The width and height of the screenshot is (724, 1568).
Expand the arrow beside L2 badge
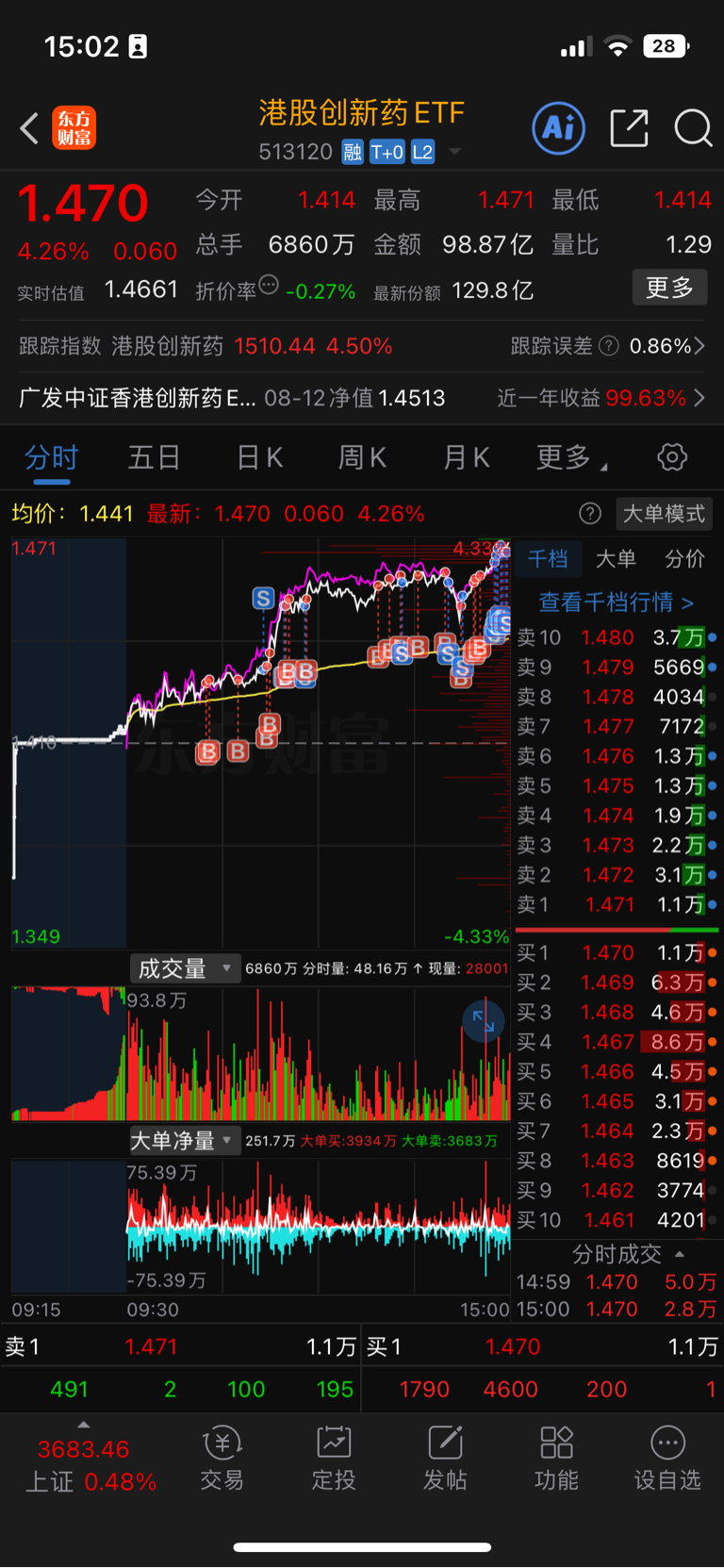[454, 152]
